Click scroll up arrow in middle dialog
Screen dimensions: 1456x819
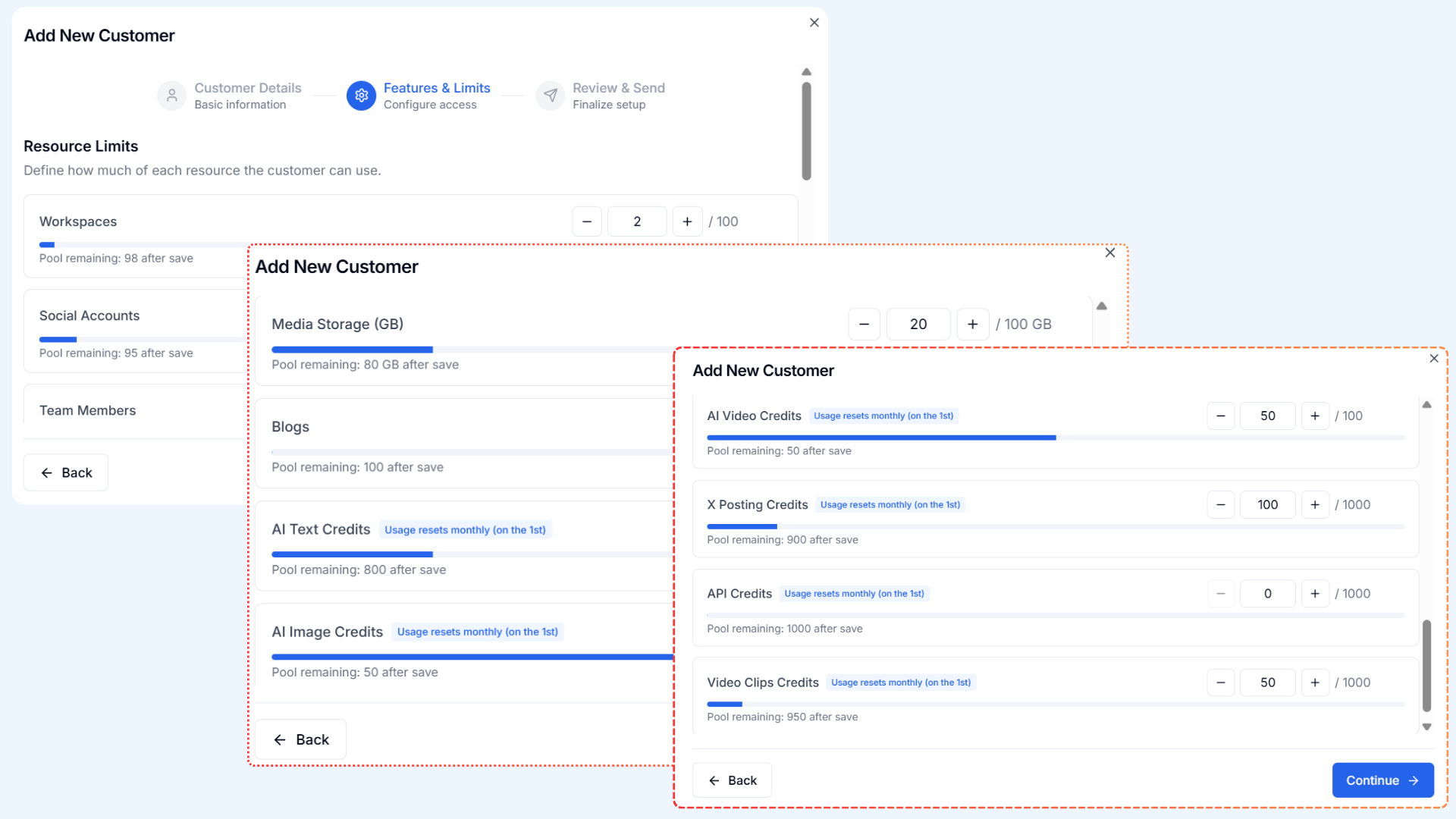click(1102, 306)
